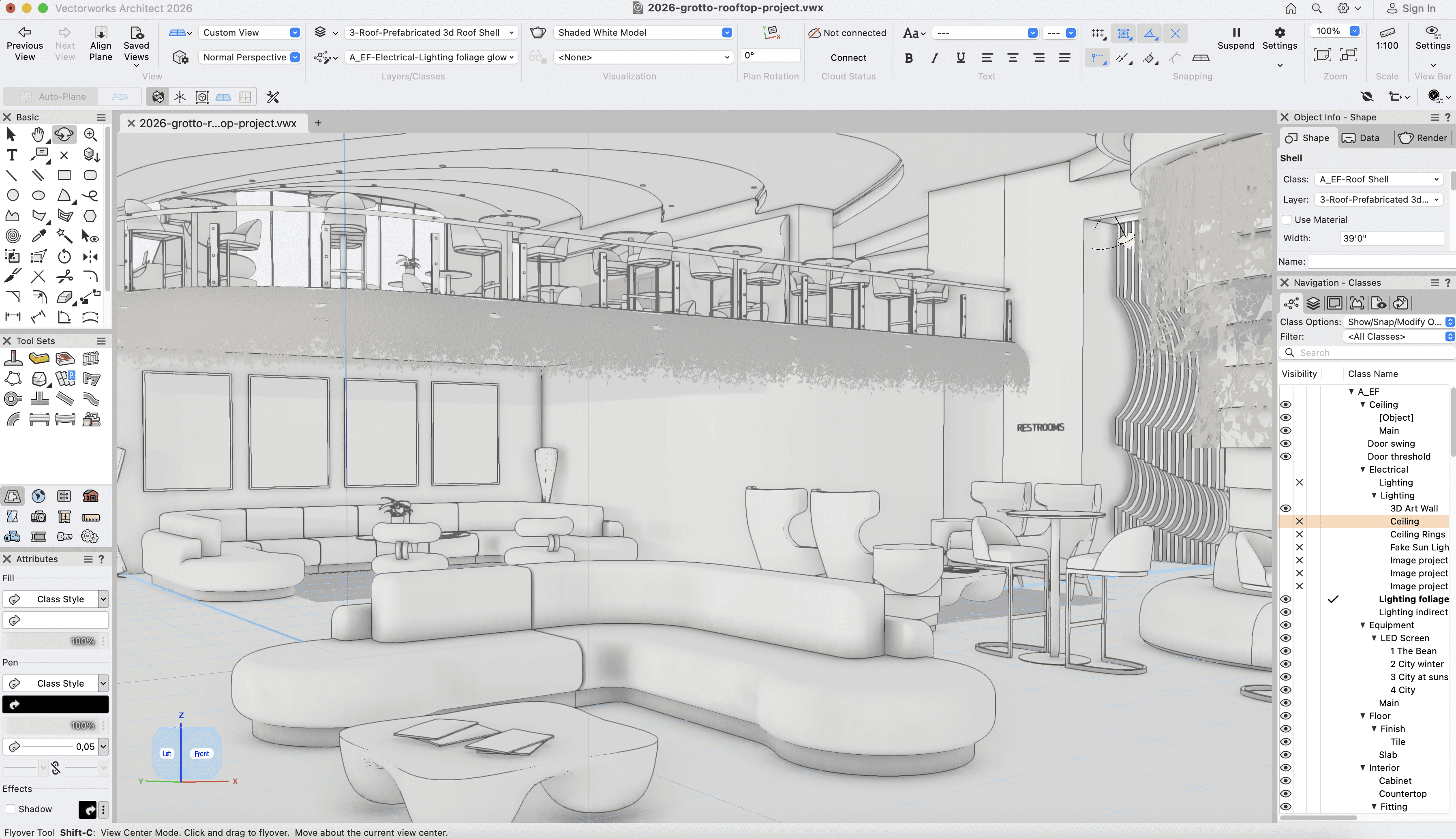The height and width of the screenshot is (839, 1456).
Task: Select the Pan hand tool
Action: [x=38, y=134]
